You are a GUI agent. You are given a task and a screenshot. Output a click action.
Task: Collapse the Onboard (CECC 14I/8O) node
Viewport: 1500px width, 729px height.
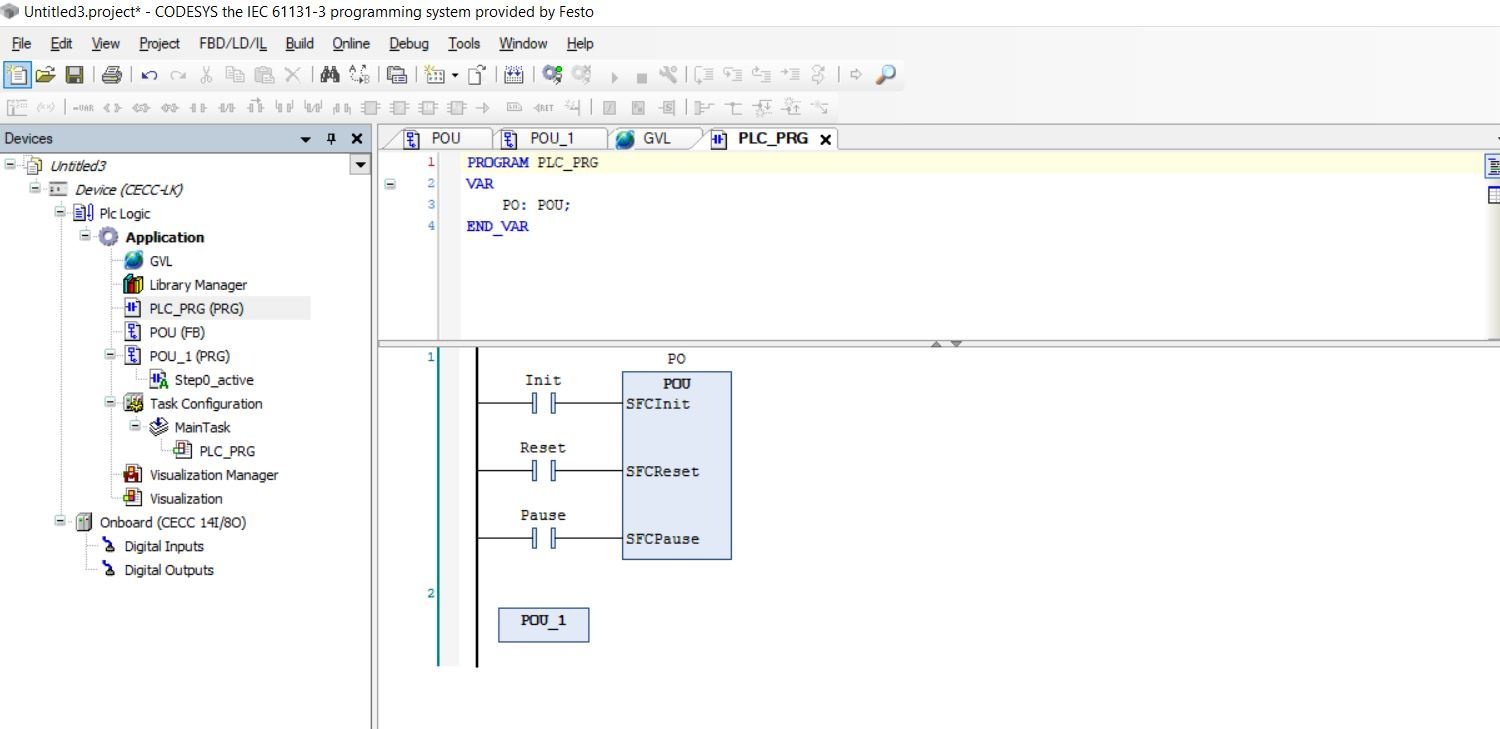[x=61, y=522]
